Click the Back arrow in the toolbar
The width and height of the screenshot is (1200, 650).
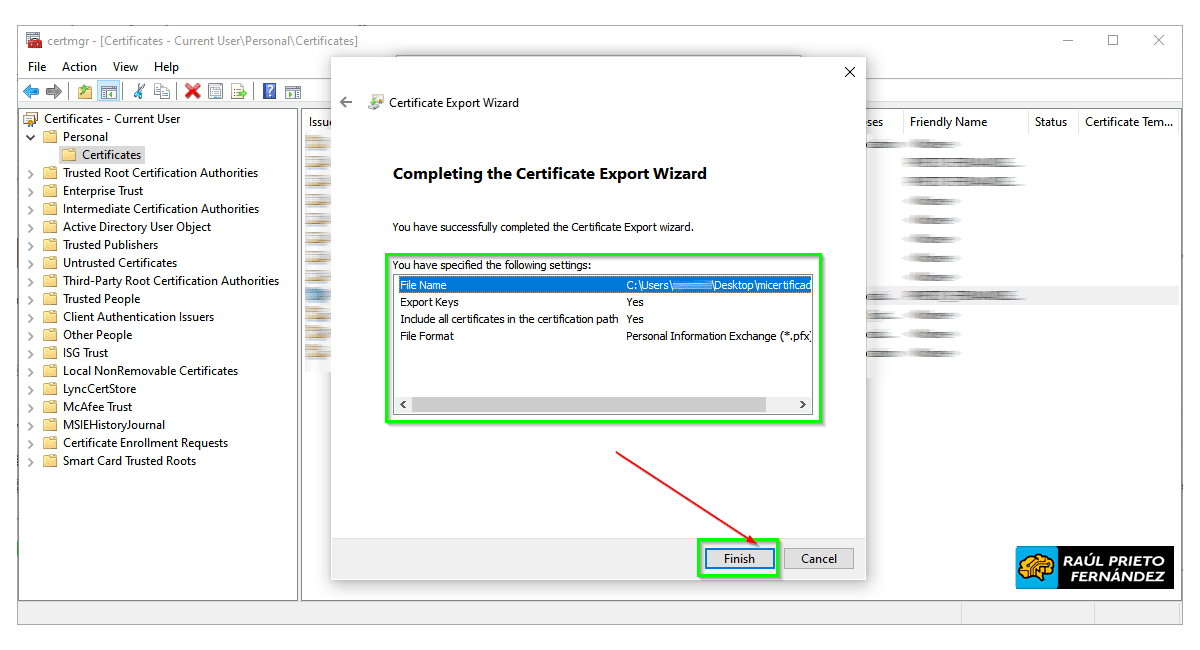pyautogui.click(x=31, y=92)
